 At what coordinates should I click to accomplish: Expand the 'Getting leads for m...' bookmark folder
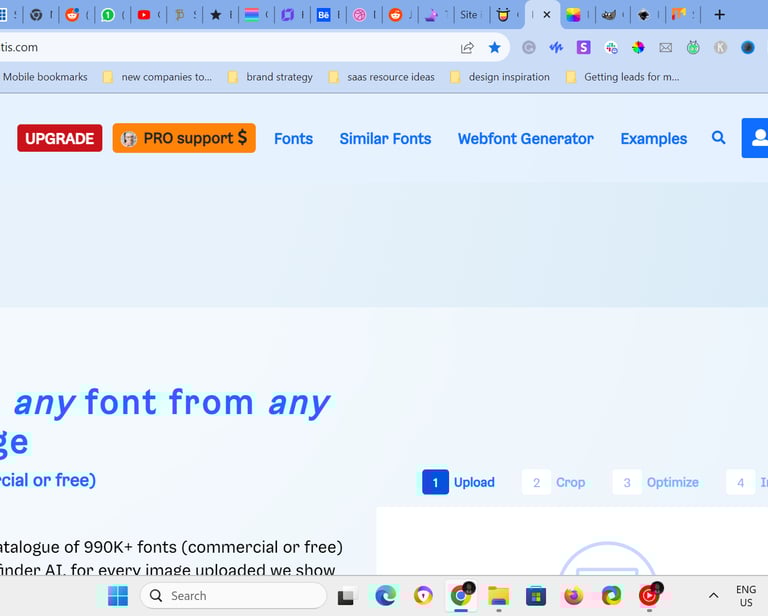623,77
